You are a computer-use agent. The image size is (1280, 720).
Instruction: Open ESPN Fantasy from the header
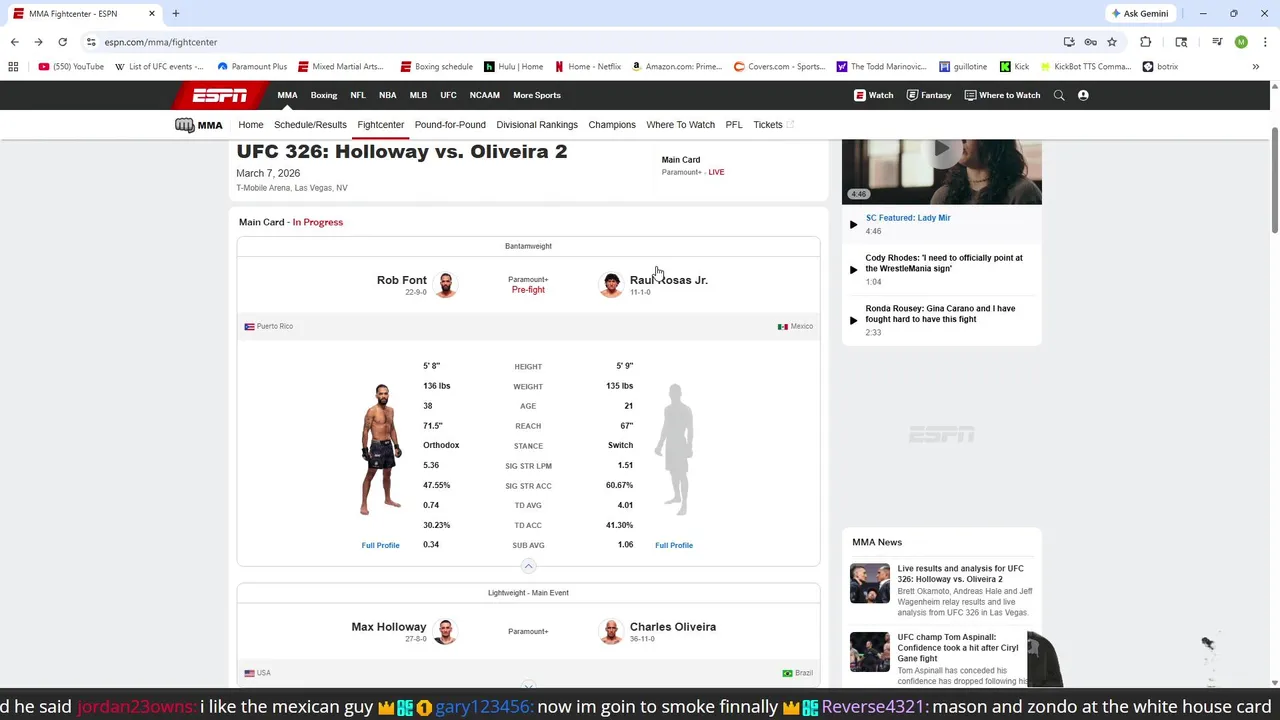pos(929,95)
